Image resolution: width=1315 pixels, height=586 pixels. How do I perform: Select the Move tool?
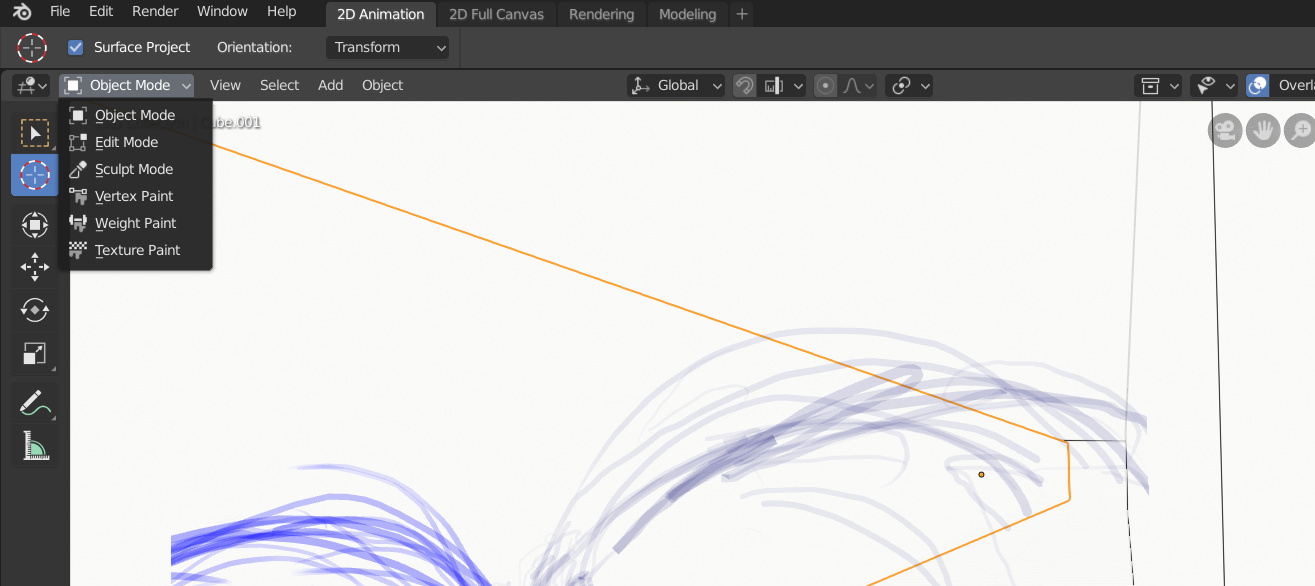pos(34,267)
